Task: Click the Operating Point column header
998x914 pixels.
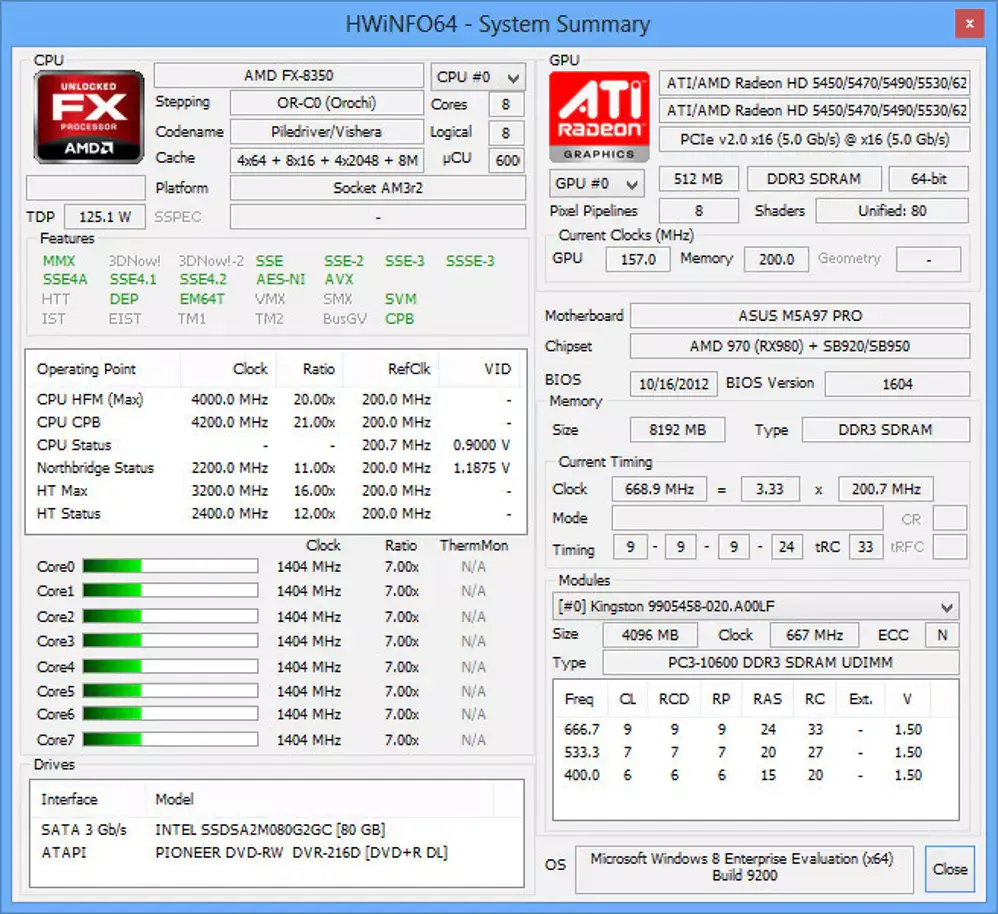Action: coord(103,369)
